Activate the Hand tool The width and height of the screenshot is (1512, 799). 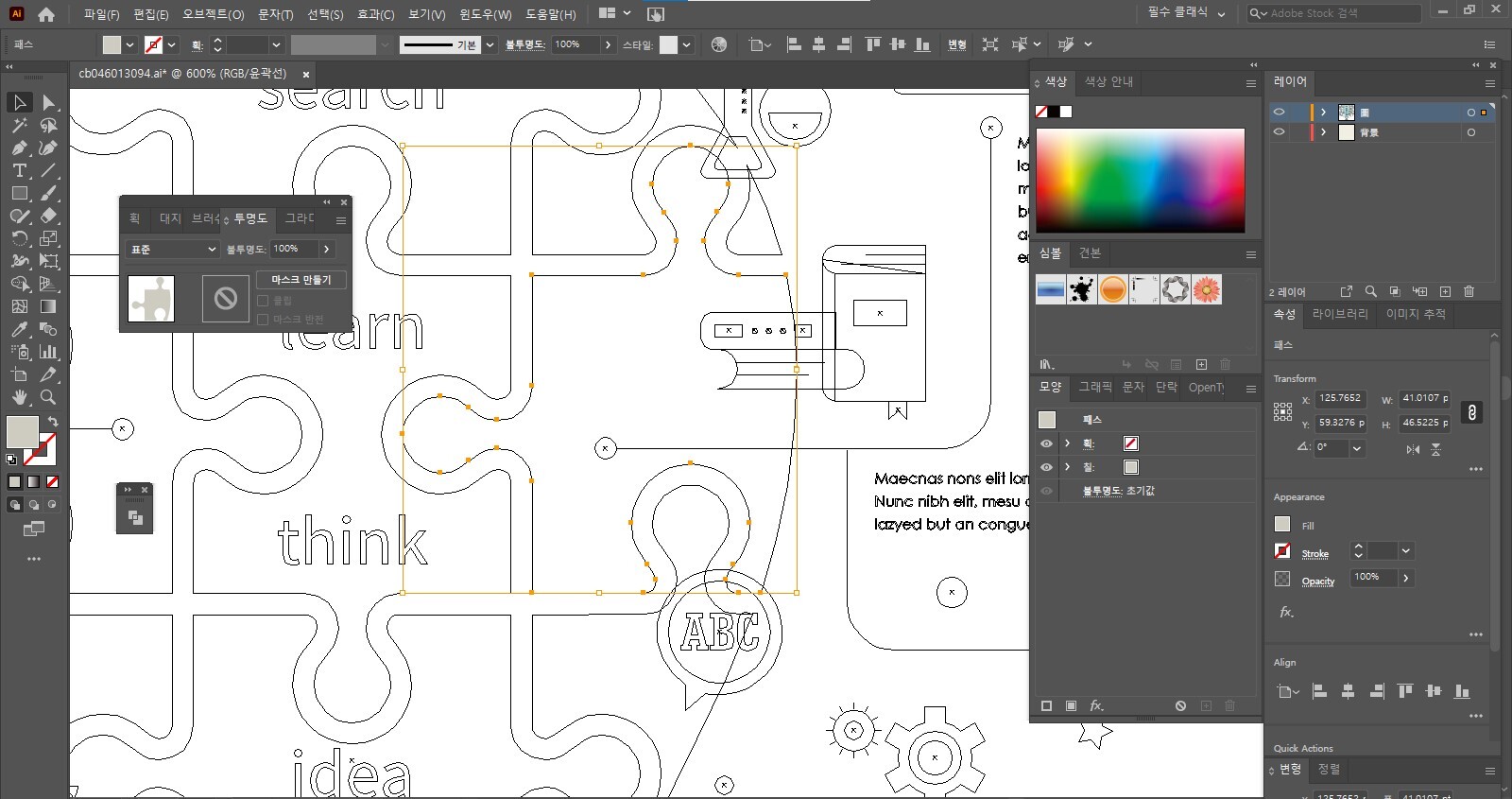19,397
